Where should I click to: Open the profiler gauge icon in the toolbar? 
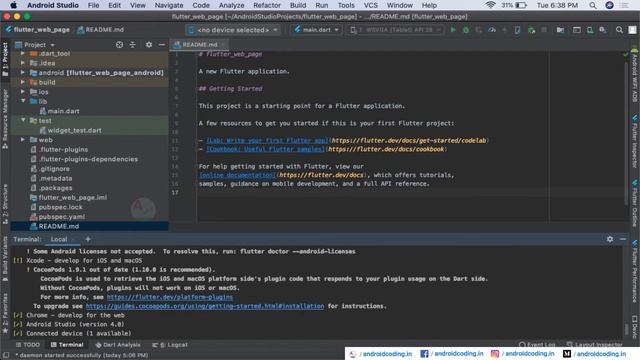(x=492, y=30)
